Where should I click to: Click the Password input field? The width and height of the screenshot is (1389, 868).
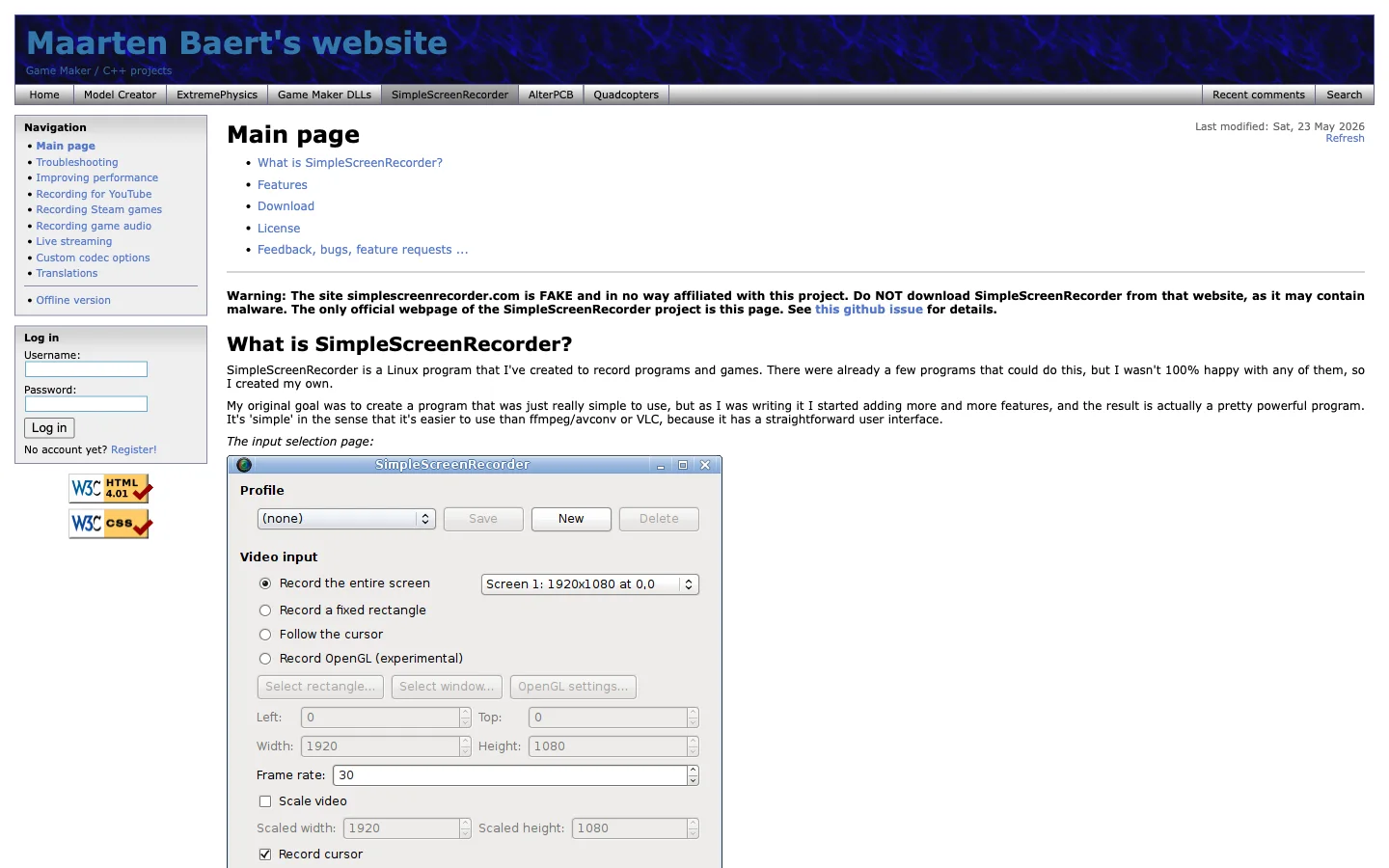[86, 404]
